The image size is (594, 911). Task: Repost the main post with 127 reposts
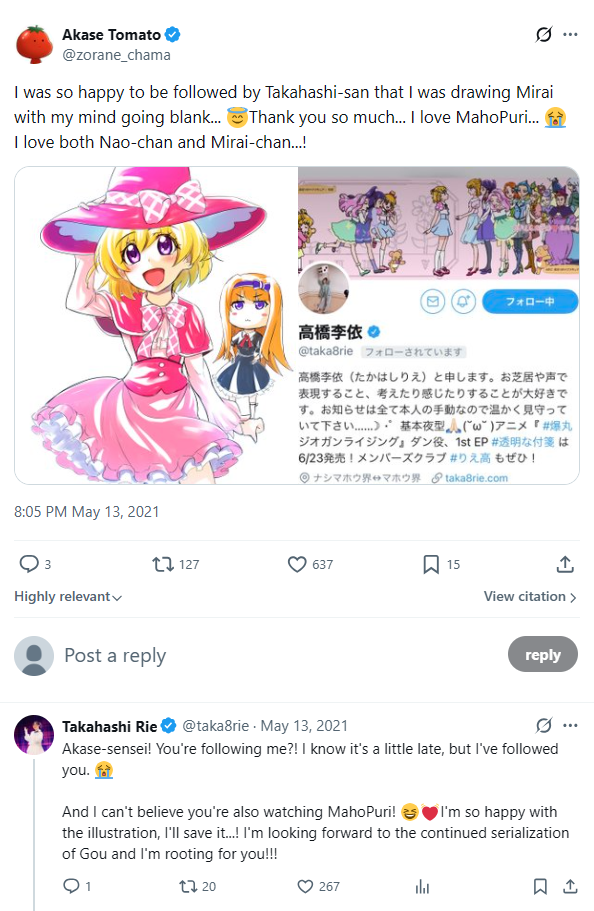click(x=163, y=564)
